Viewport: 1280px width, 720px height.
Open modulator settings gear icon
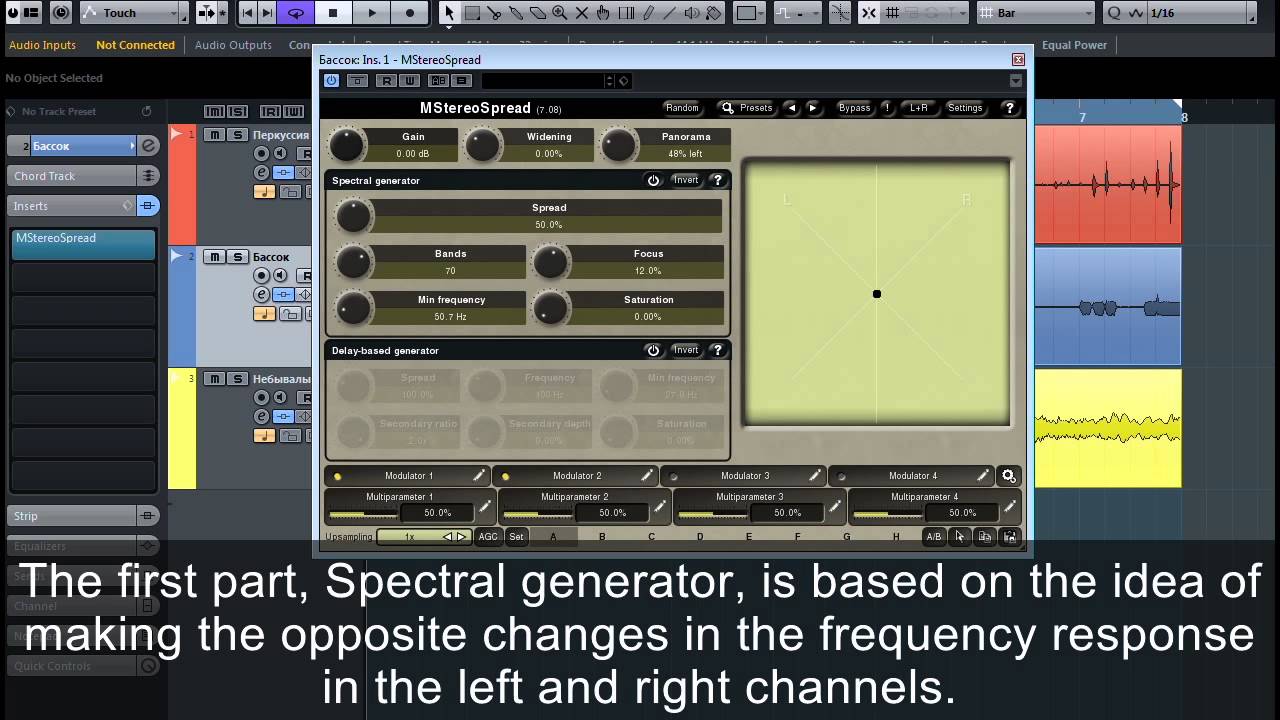pyautogui.click(x=1009, y=477)
